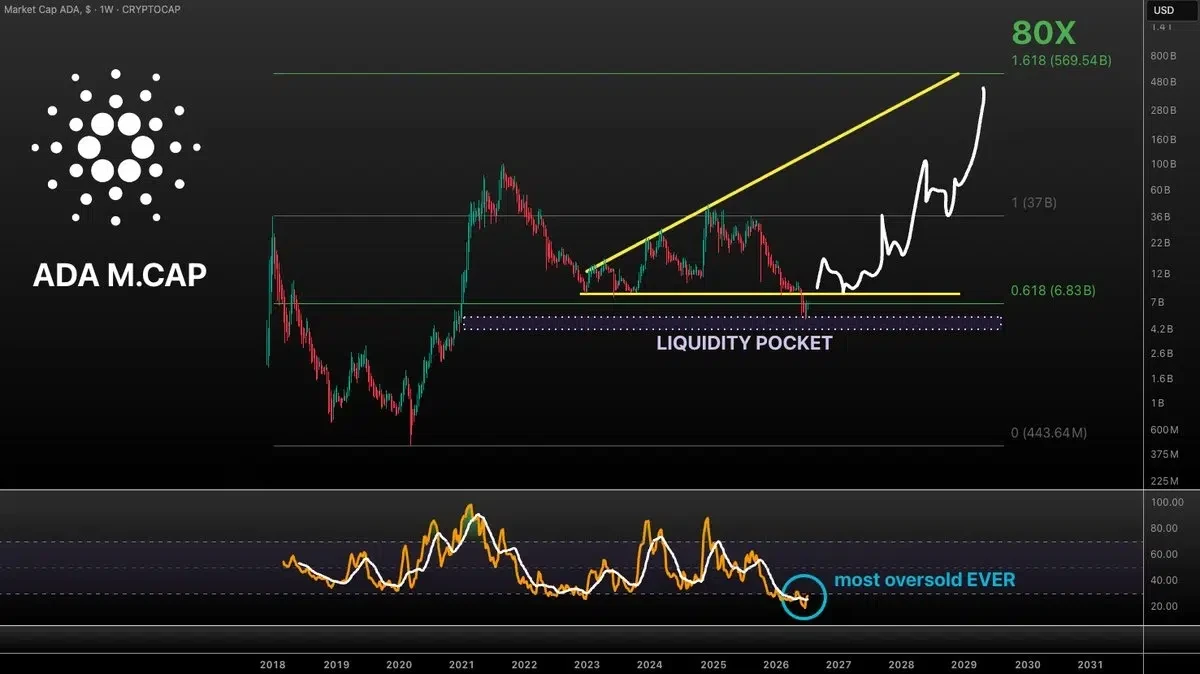Viewport: 1200px width, 674px height.
Task: Click the 20.00 value on RSI scale
Action: tap(1166, 606)
